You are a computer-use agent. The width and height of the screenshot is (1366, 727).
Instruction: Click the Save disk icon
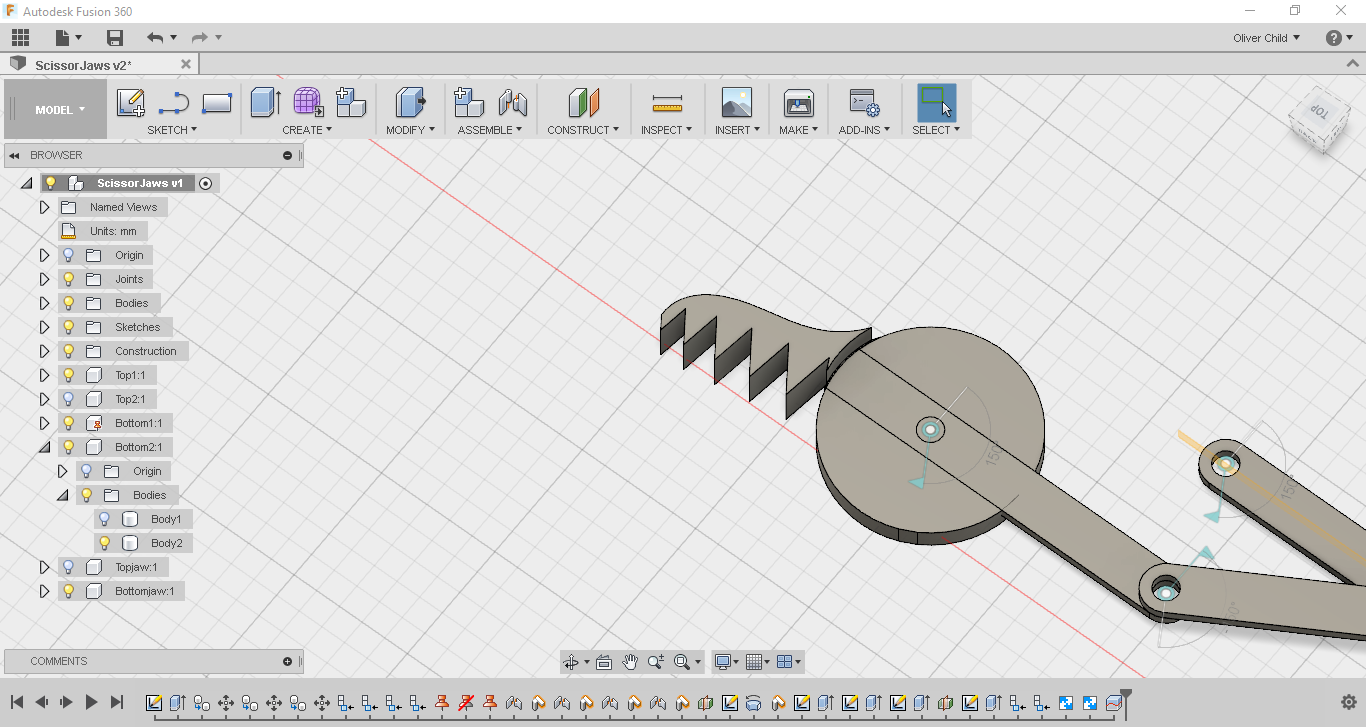115,38
